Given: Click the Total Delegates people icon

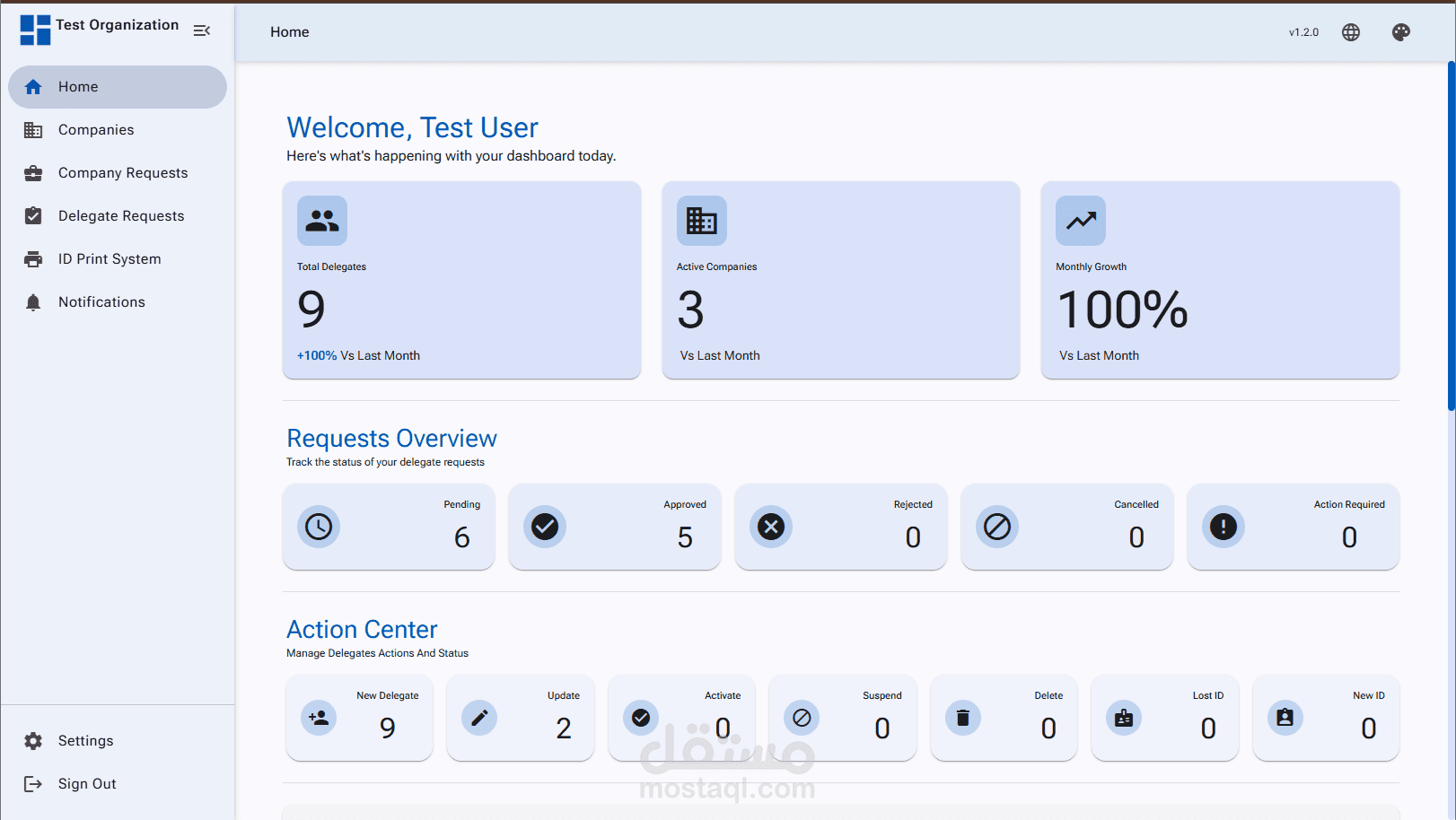Looking at the screenshot, I should pyautogui.click(x=322, y=221).
